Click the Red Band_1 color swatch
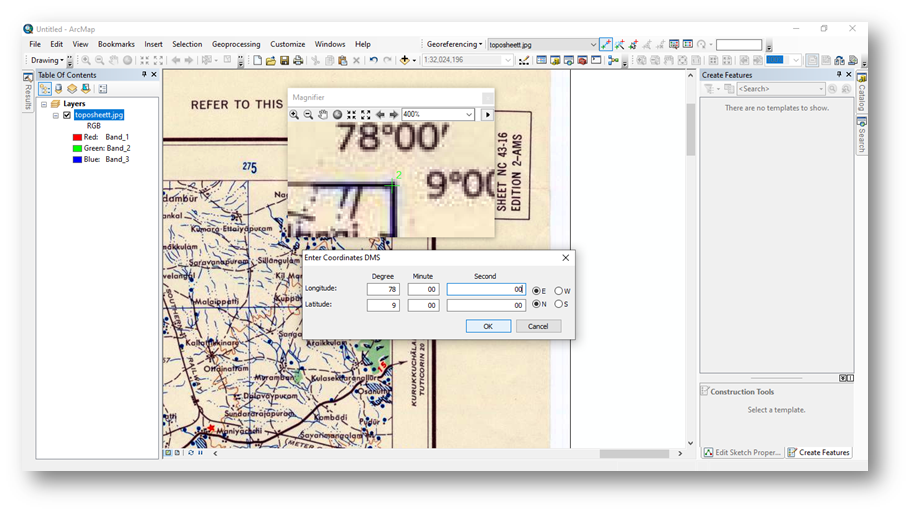 tap(77, 138)
